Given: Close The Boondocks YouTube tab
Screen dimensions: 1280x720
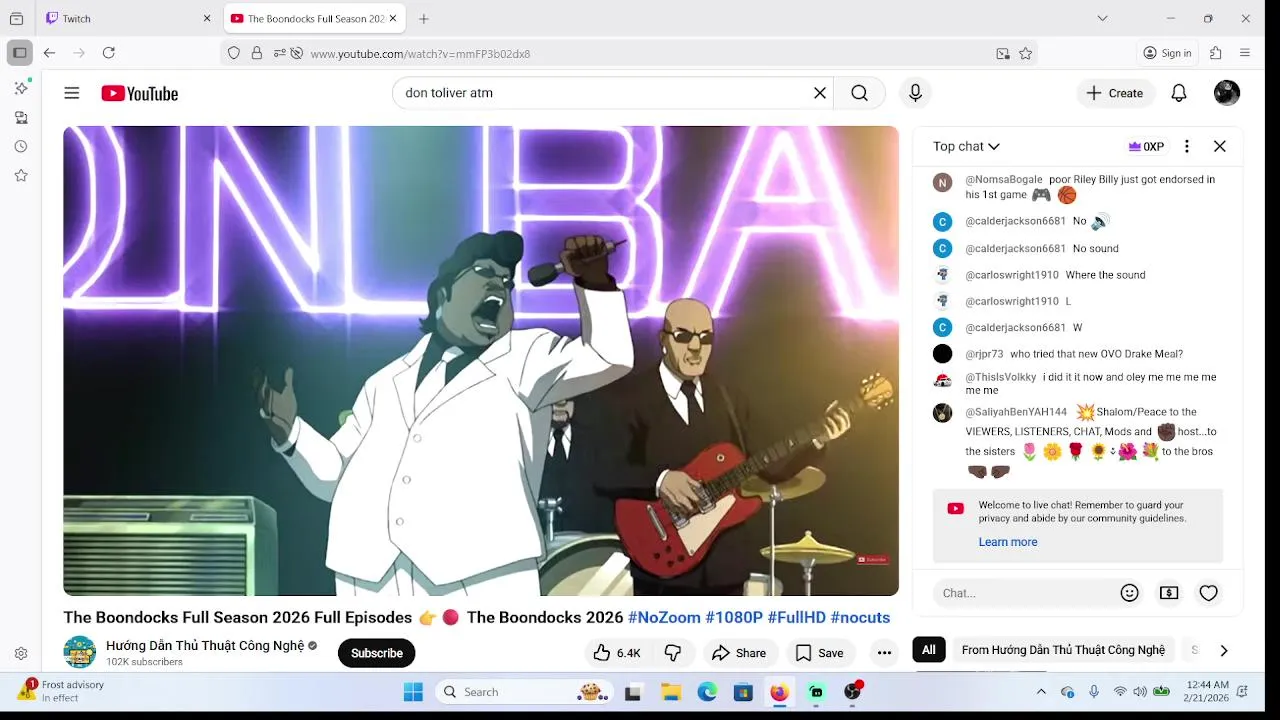Looking at the screenshot, I should (x=393, y=18).
